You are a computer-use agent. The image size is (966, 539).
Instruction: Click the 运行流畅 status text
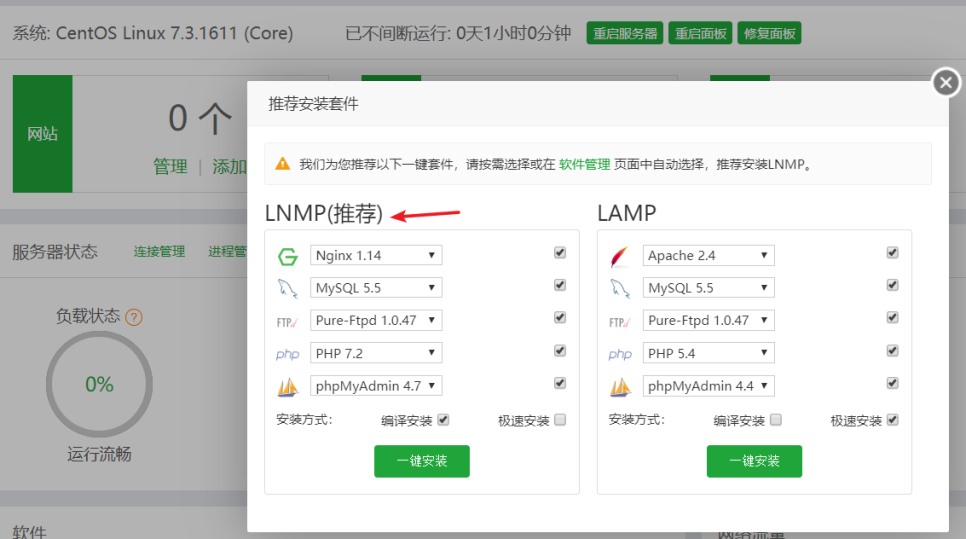click(99, 455)
